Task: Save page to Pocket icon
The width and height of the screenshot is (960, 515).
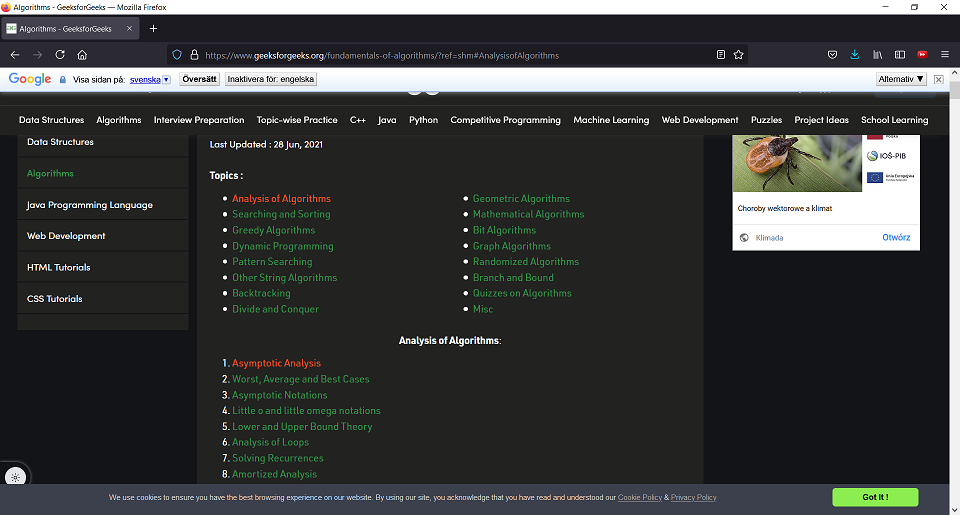Action: [832, 55]
